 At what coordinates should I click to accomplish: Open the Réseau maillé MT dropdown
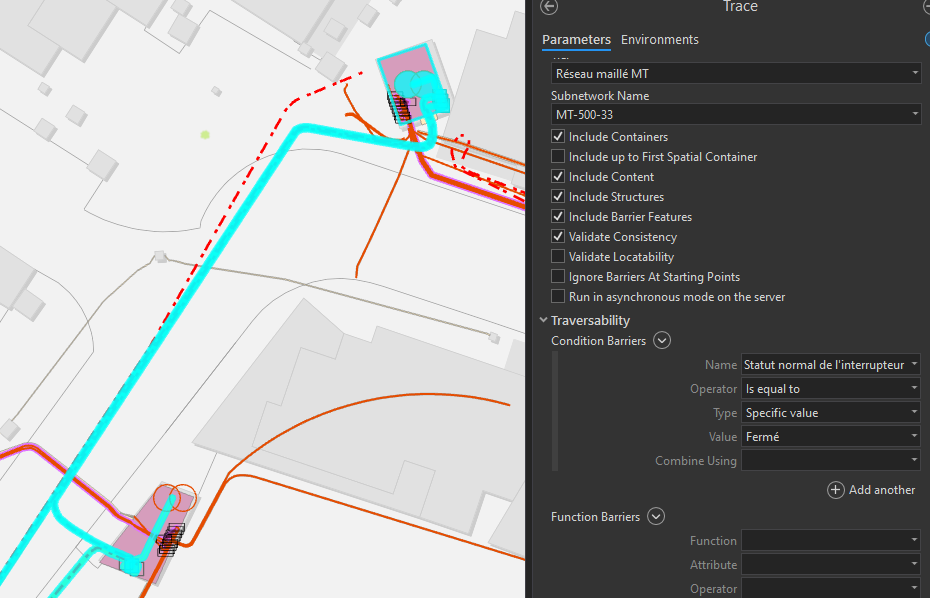pyautogui.click(x=735, y=72)
